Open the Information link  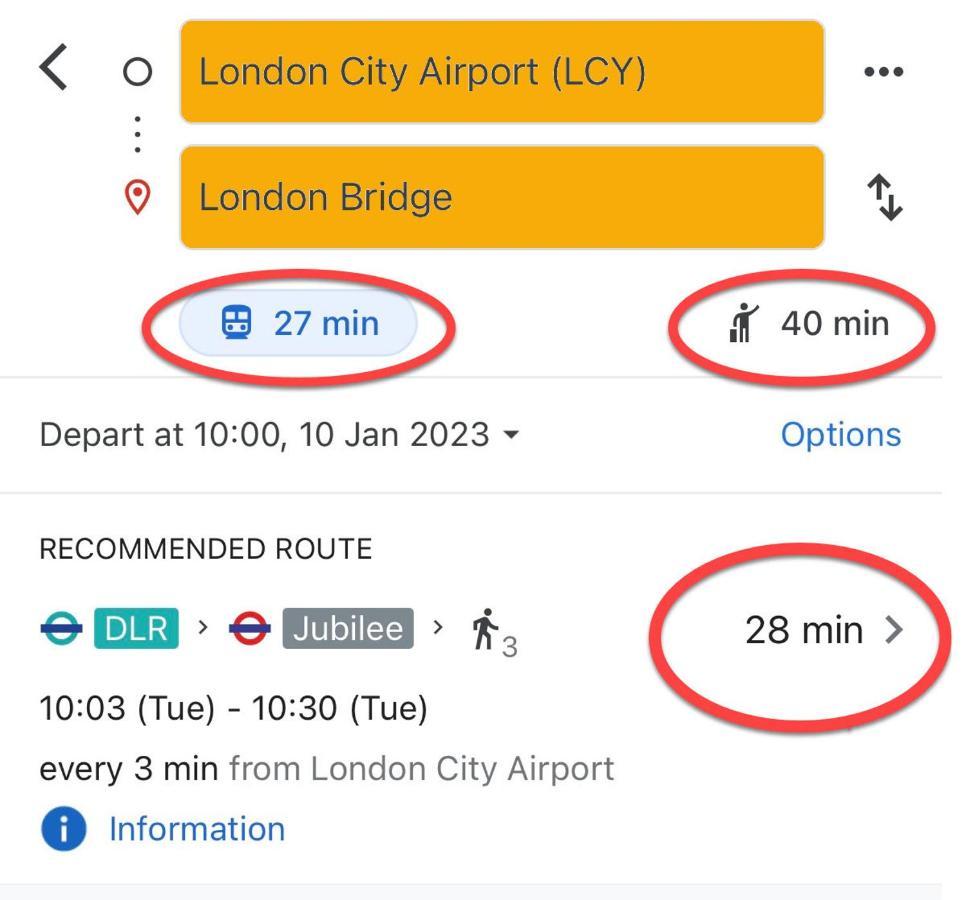click(197, 829)
